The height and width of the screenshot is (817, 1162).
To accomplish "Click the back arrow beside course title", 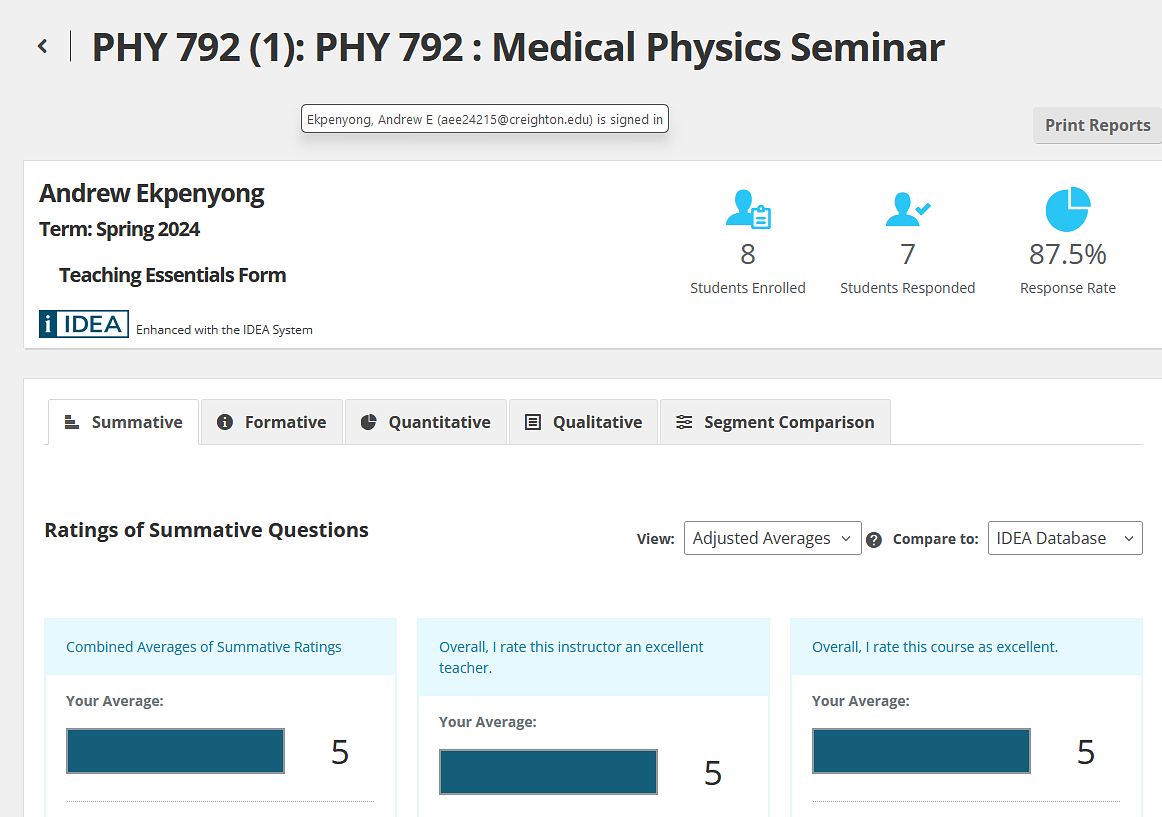I will coord(42,46).
